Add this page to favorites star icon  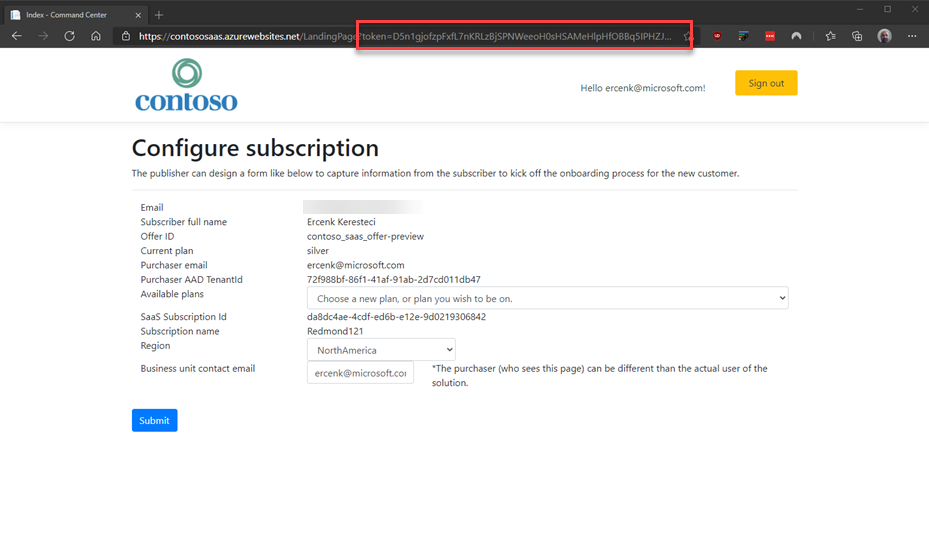click(687, 36)
